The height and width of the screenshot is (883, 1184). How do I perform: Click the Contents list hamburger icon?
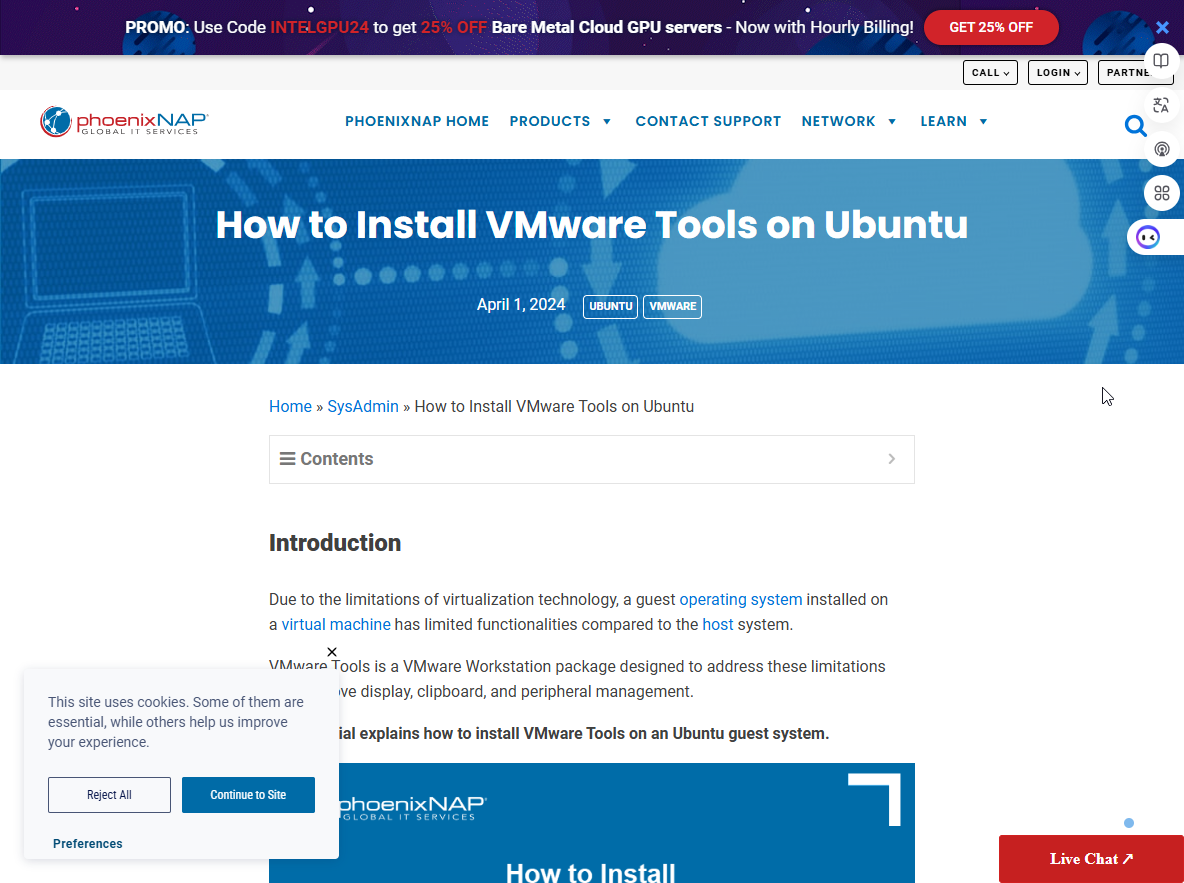pos(287,458)
